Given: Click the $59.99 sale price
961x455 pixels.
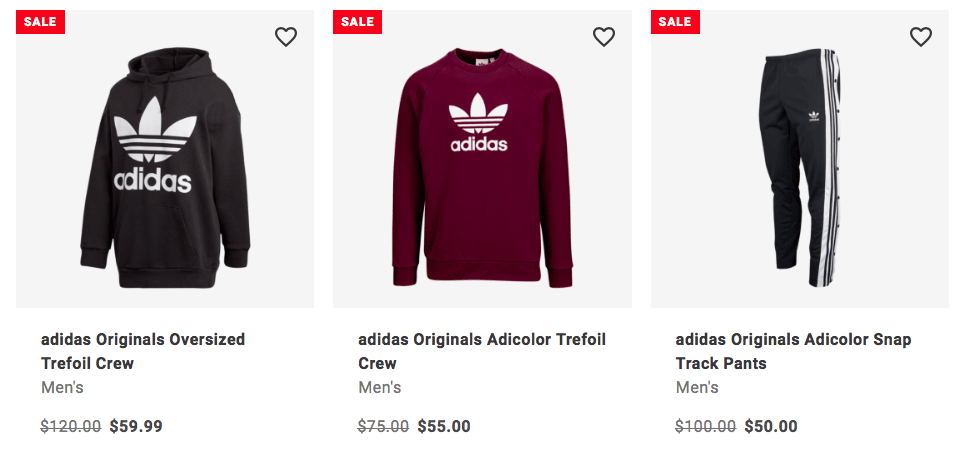Looking at the screenshot, I should 136,426.
